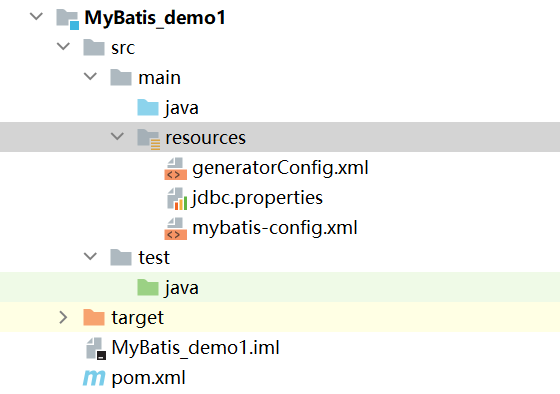Collapse the src folder chevron
Screen dimensions: 560x394
click(63, 46)
